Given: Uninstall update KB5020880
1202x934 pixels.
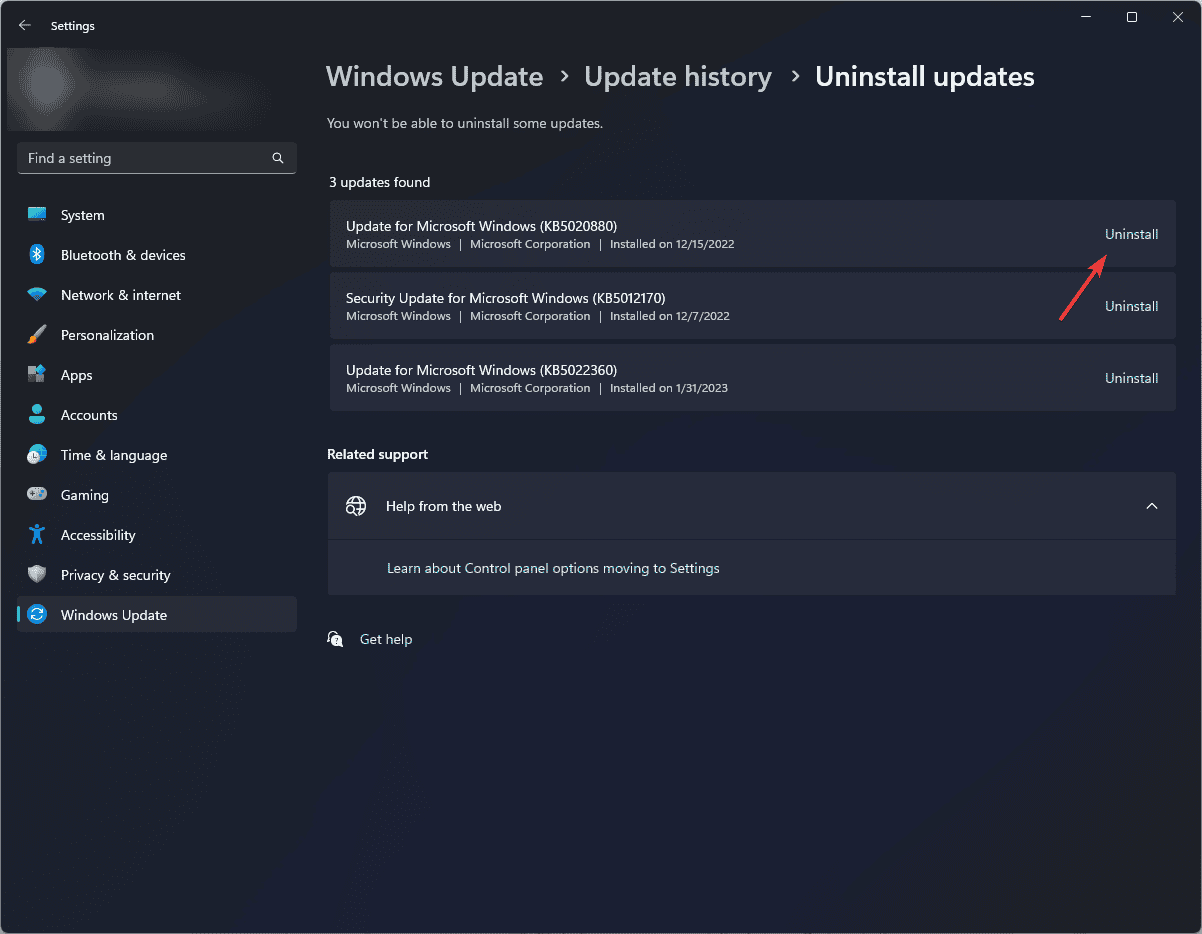Looking at the screenshot, I should pyautogui.click(x=1131, y=234).
